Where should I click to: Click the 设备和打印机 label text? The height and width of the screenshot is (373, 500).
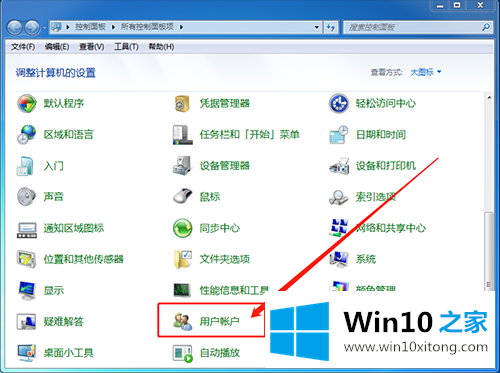386,166
